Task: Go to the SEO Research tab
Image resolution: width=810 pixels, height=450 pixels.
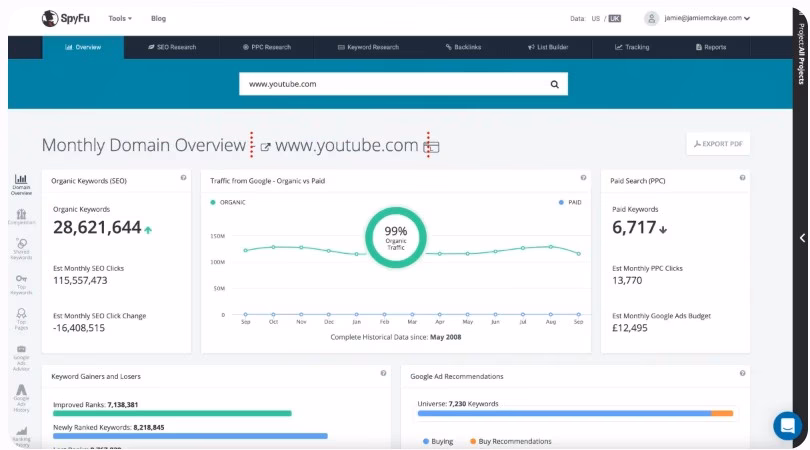Action: click(171, 47)
